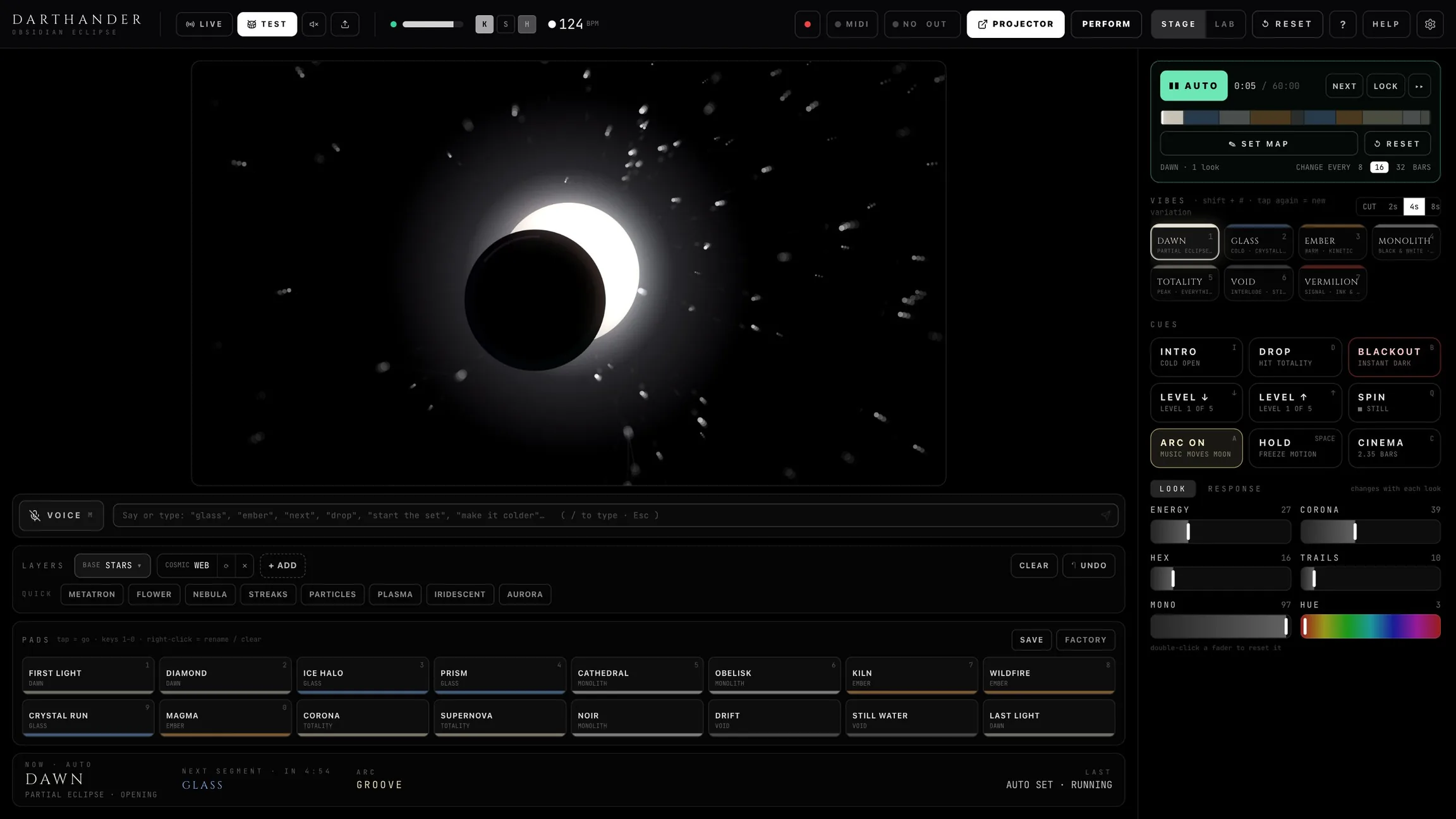Trigger the Blackout cue
Viewport: 1456px width, 819px height.
point(1394,357)
